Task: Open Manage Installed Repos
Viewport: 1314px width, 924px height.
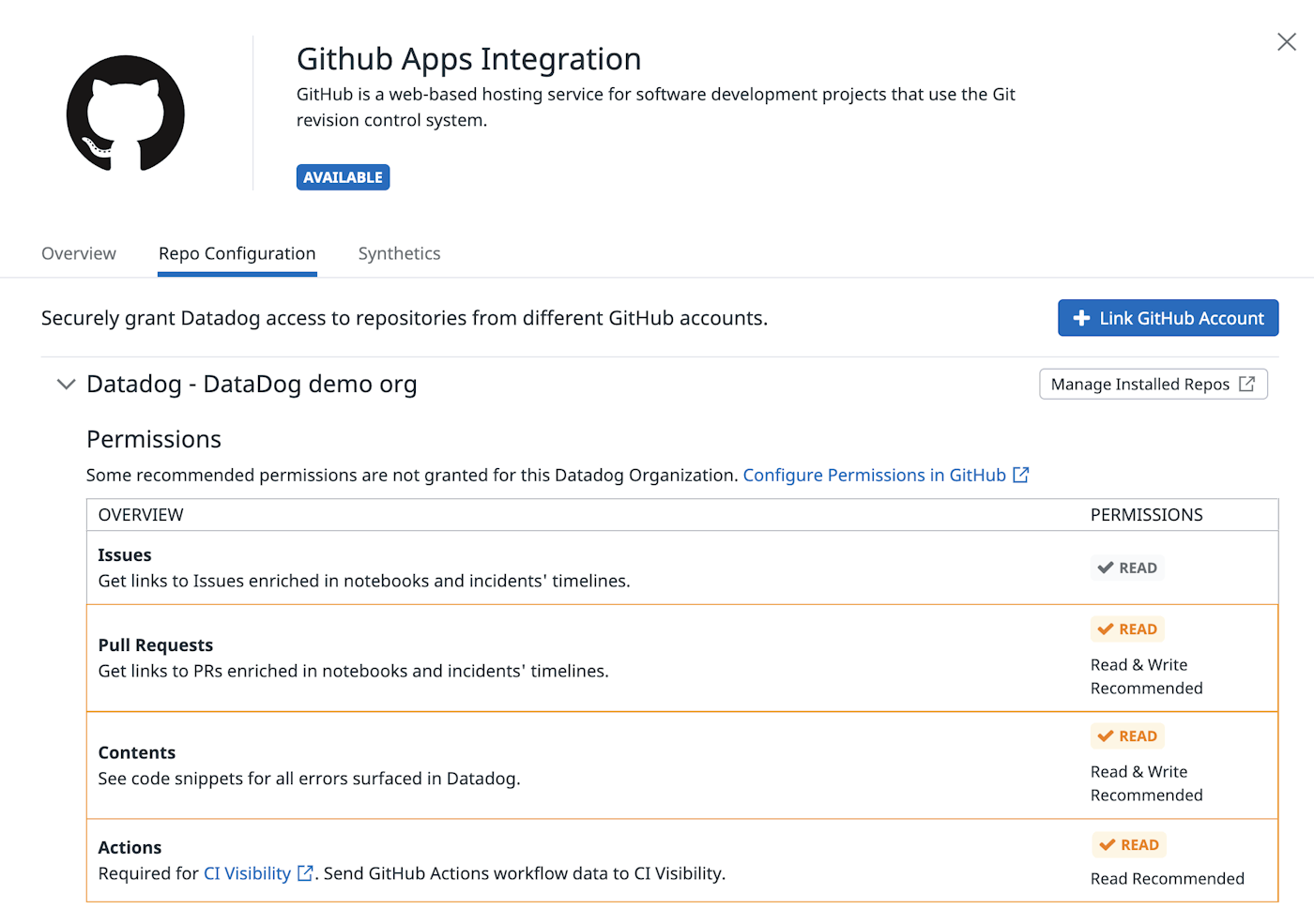Action: [1153, 384]
